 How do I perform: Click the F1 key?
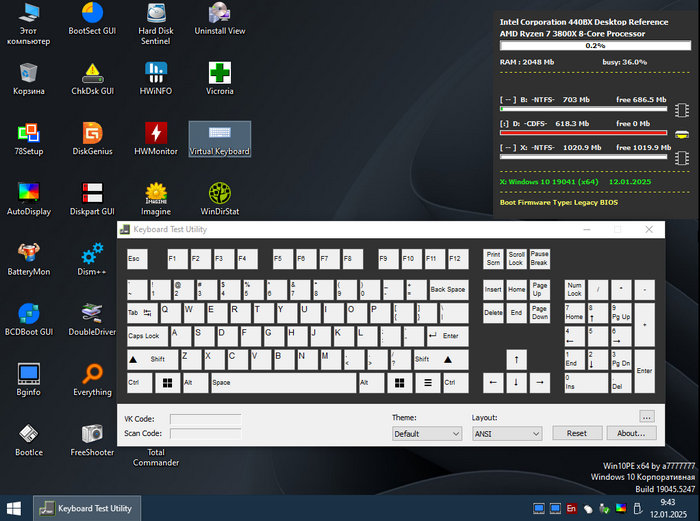178,259
